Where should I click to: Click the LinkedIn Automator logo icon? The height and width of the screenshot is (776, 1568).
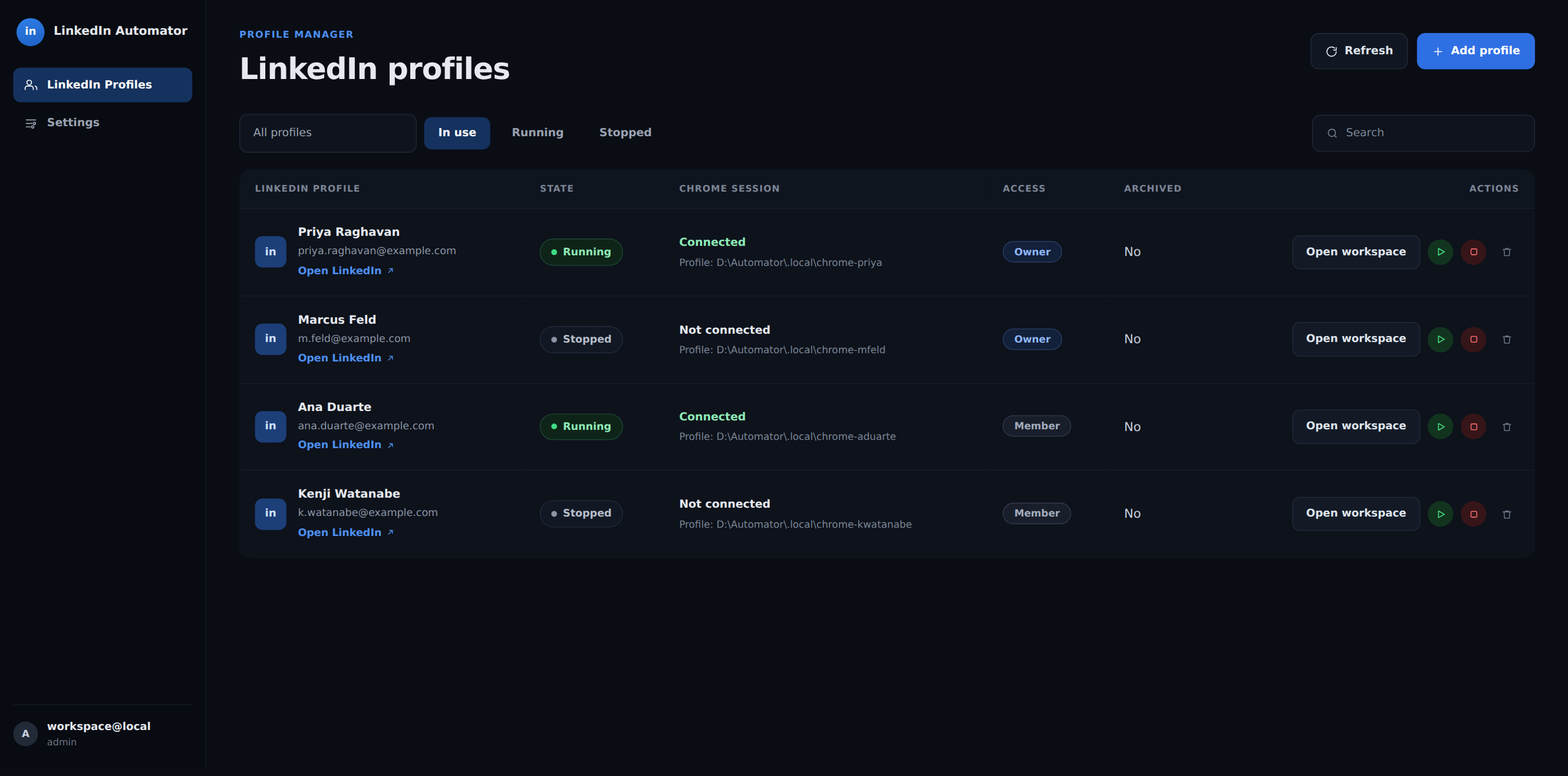point(31,32)
